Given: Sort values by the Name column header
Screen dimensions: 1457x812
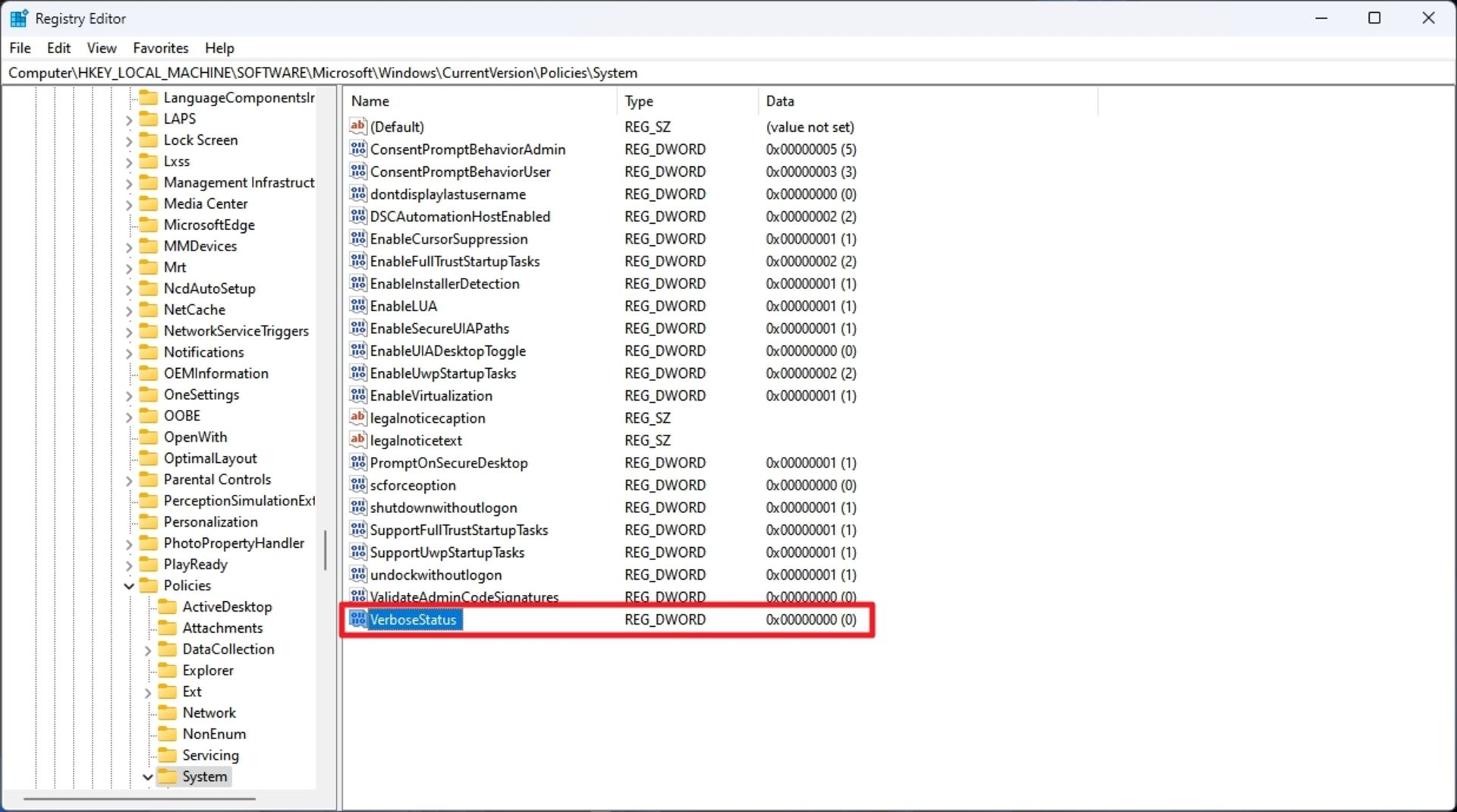Looking at the screenshot, I should pos(370,101).
